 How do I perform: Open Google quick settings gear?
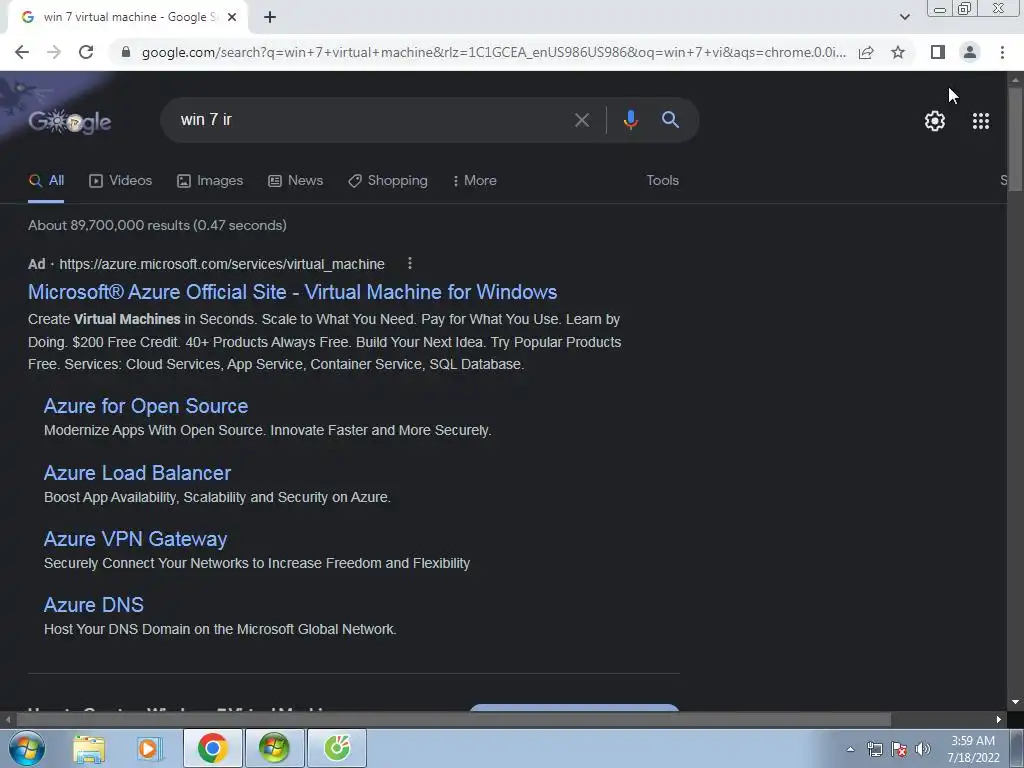935,121
